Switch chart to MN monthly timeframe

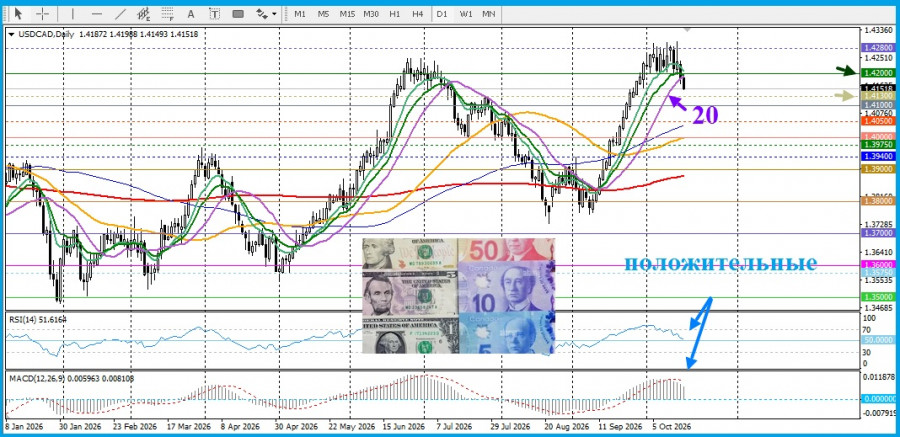point(489,13)
